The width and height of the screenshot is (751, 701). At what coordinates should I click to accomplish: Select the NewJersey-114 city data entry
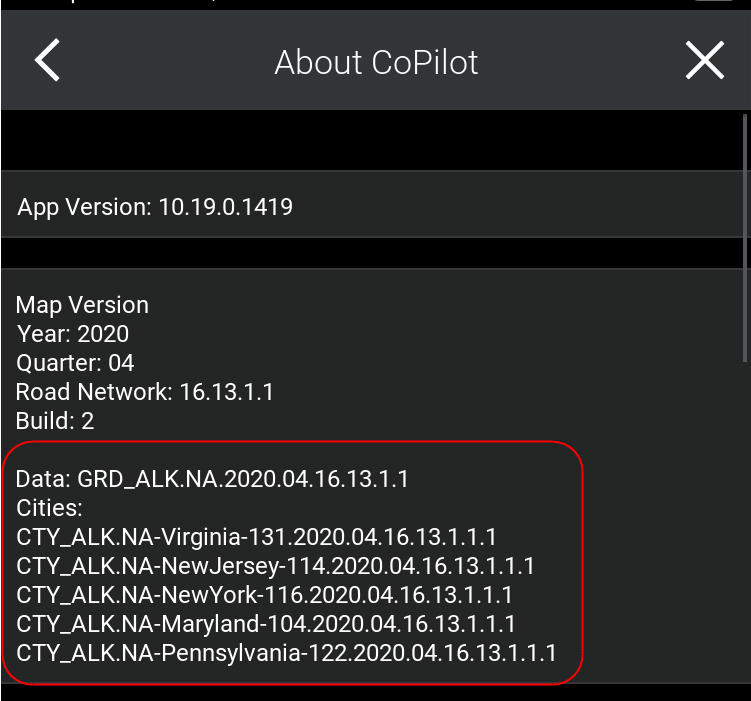tap(275, 567)
